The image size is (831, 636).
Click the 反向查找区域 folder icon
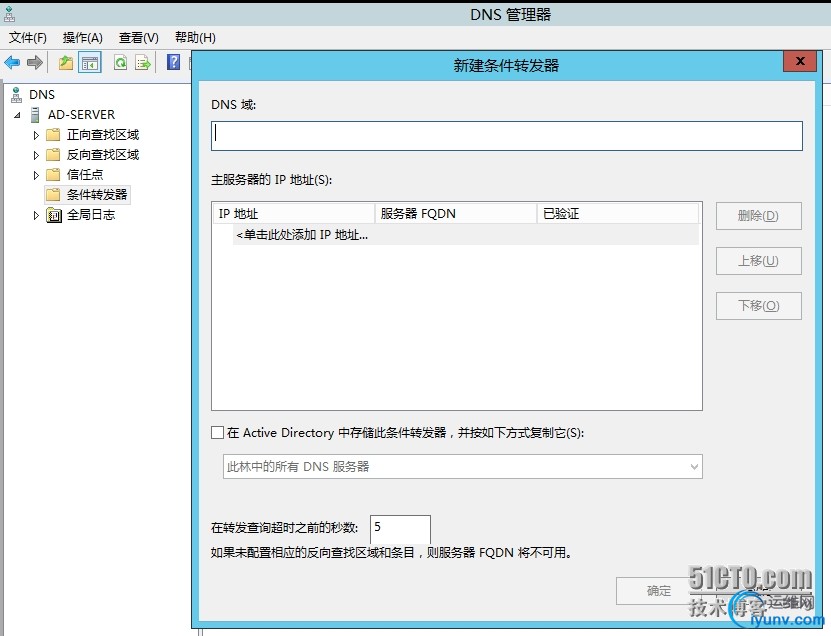coord(53,155)
